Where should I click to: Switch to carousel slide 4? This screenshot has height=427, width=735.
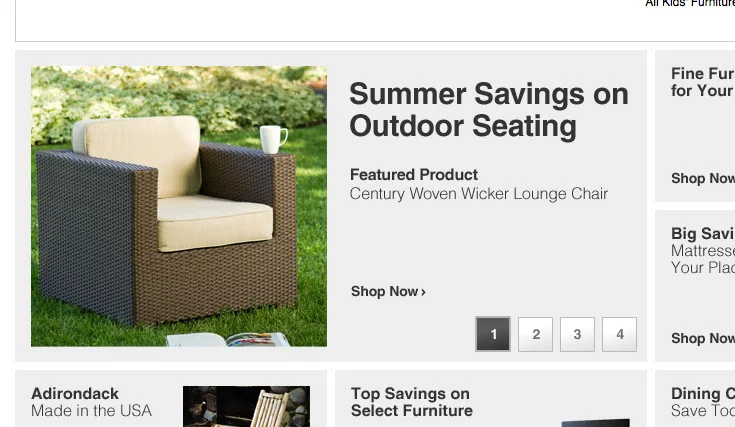[619, 334]
